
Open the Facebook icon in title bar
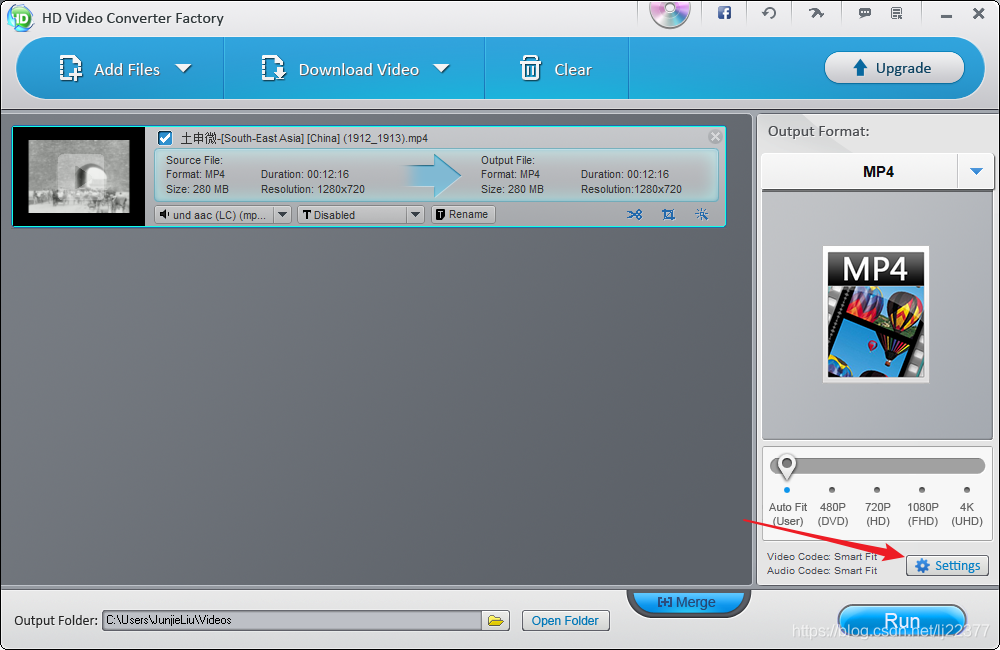click(x=724, y=13)
